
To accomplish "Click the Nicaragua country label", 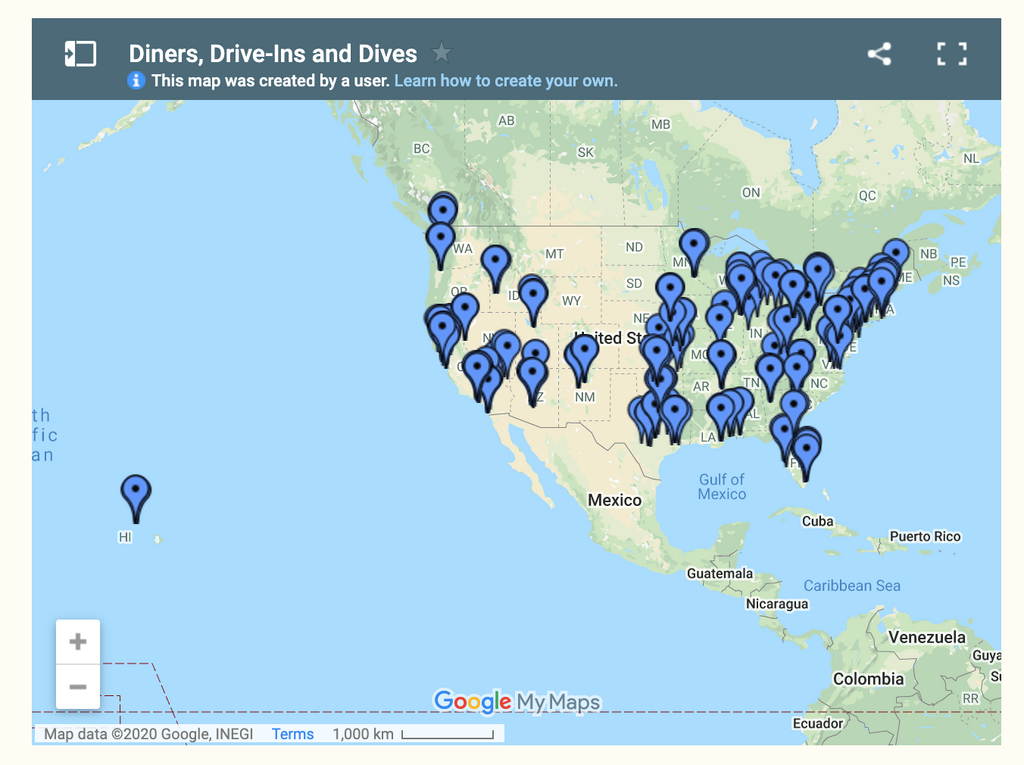I will [x=777, y=604].
